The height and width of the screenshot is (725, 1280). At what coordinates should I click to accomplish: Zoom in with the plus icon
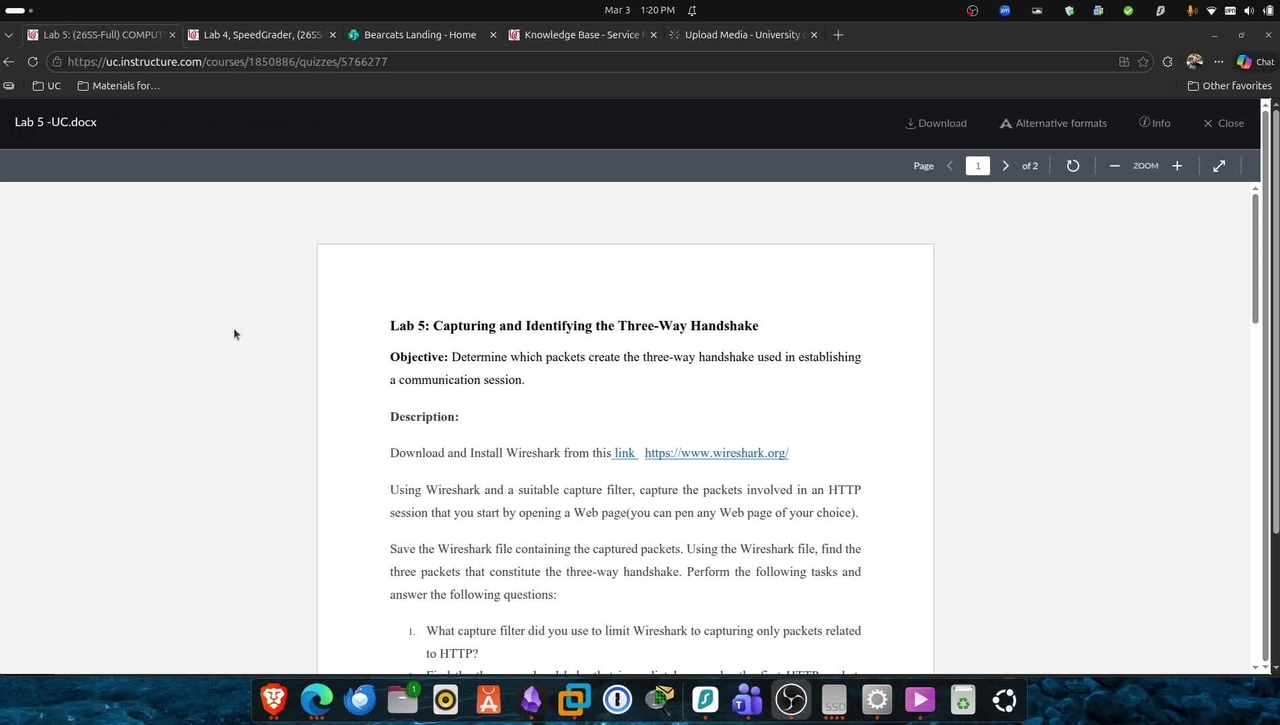1177,166
